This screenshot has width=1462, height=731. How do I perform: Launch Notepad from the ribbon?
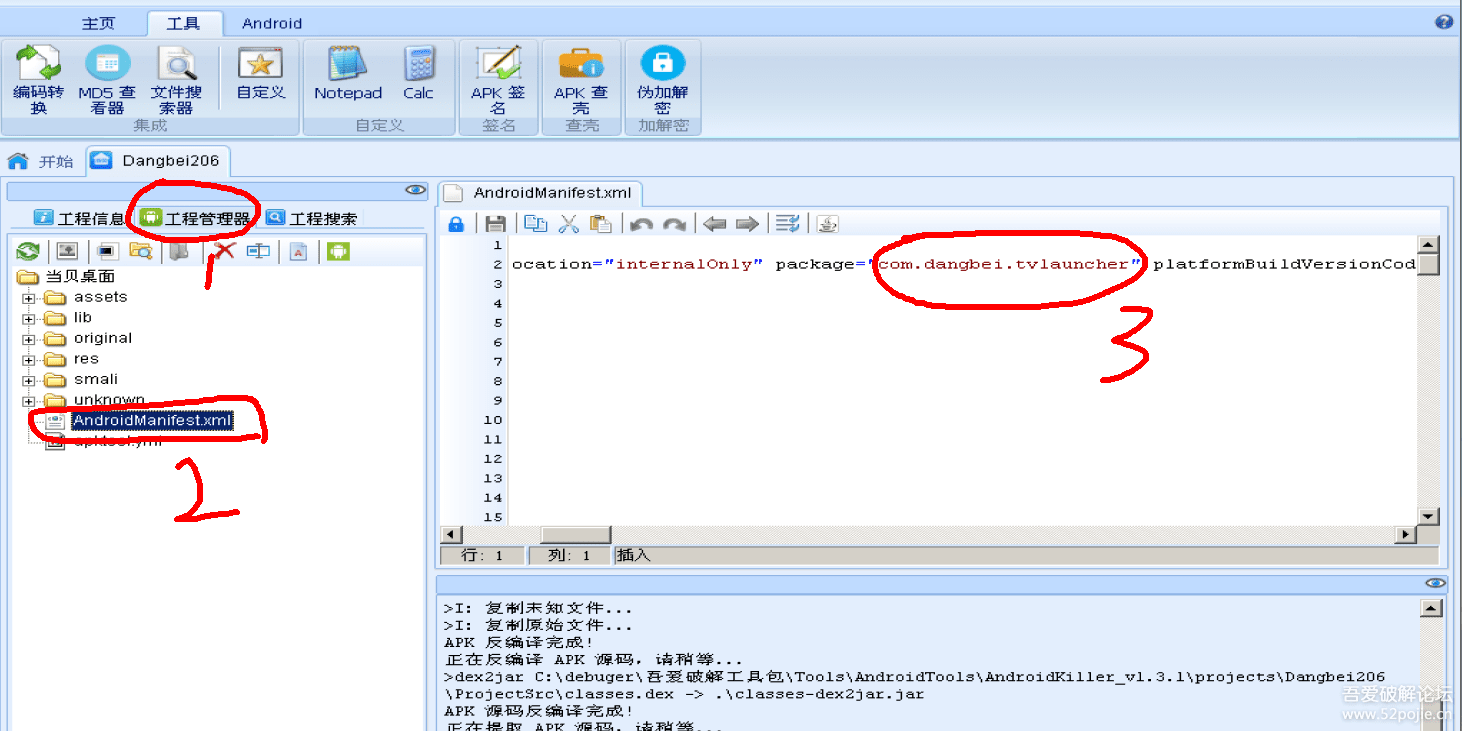348,72
